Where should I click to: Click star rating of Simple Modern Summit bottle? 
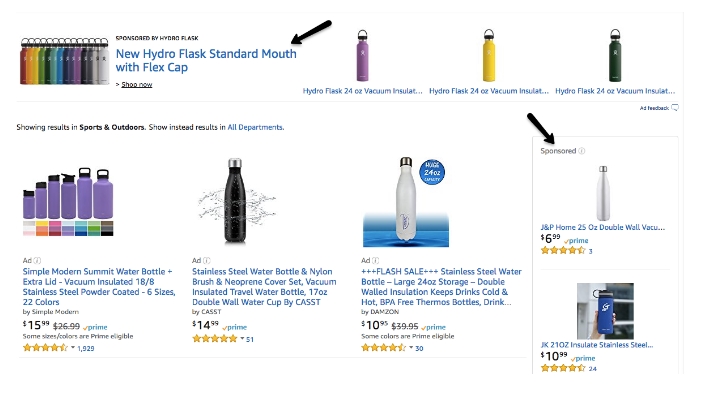43,348
